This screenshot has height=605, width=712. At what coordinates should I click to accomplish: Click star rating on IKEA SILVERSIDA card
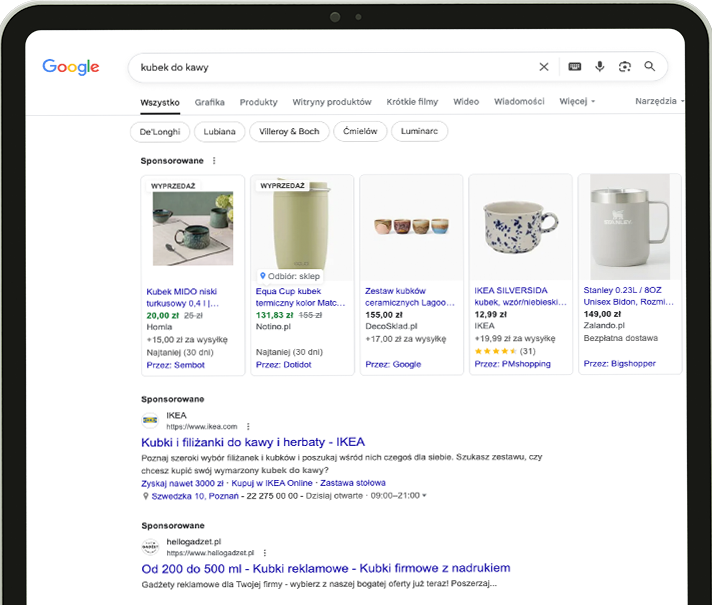pyautogui.click(x=495, y=351)
